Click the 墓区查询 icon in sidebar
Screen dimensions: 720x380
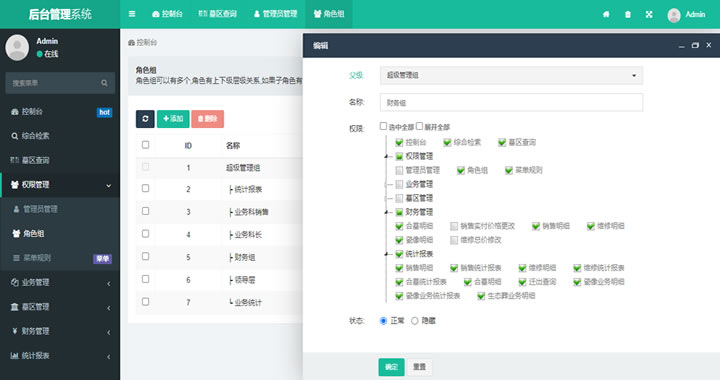[15, 160]
